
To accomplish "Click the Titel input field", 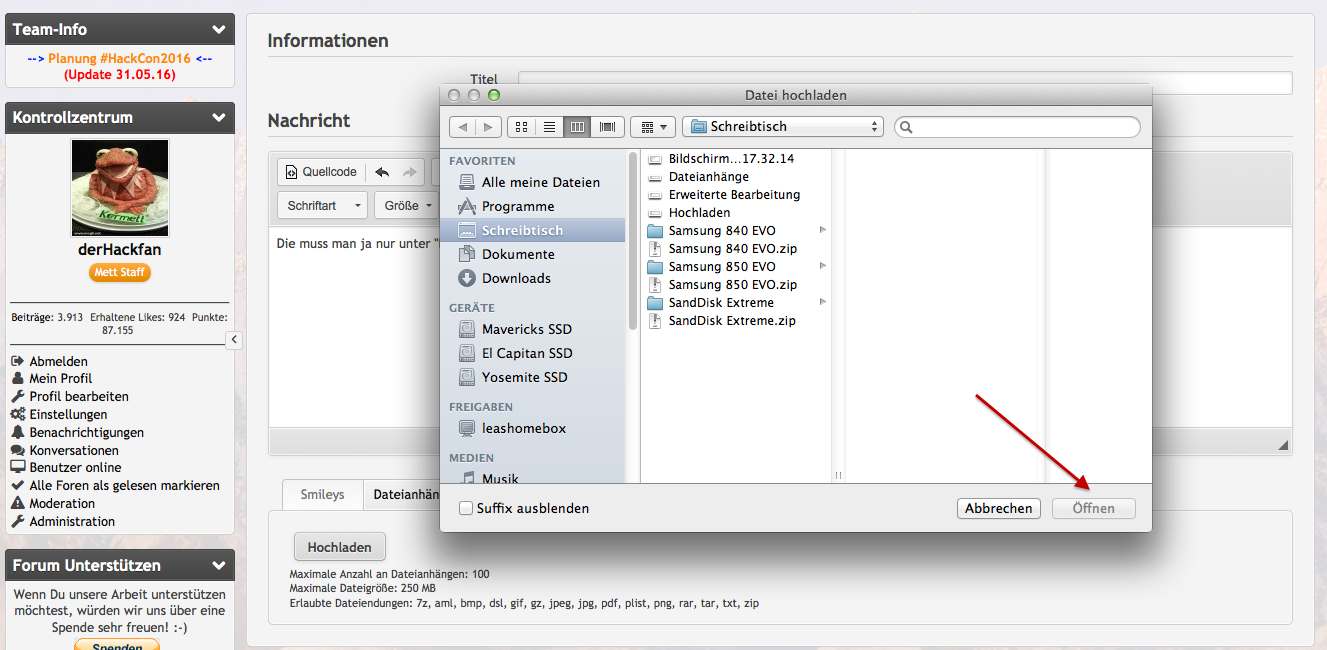I will (905, 83).
